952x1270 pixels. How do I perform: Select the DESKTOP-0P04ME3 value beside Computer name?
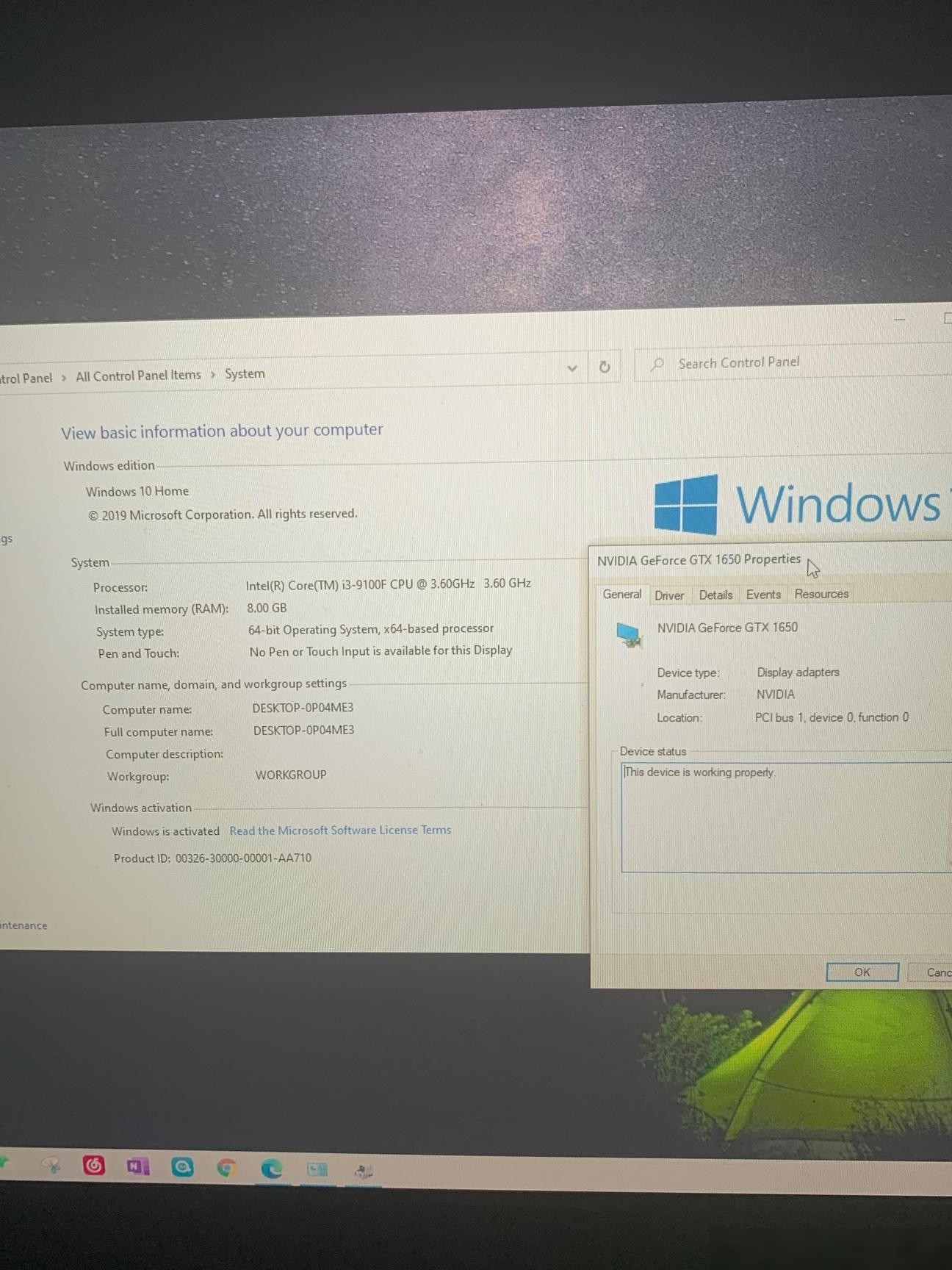point(303,708)
